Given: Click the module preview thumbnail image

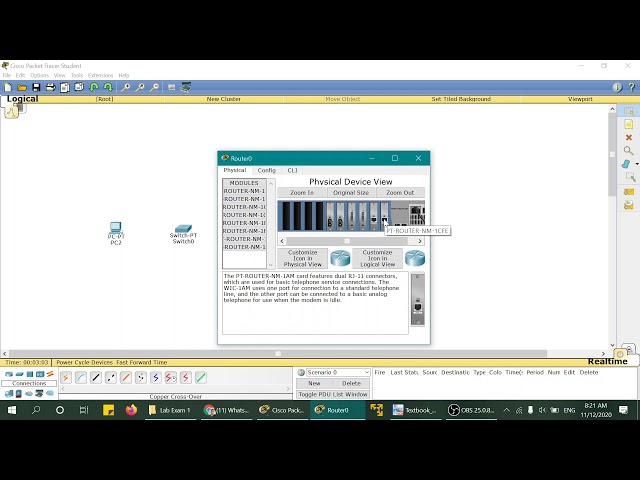Looking at the screenshot, I should coord(417,299).
